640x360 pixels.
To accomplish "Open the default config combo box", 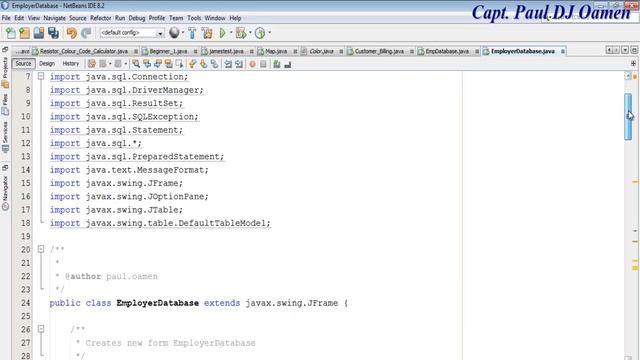I will pos(132,33).
